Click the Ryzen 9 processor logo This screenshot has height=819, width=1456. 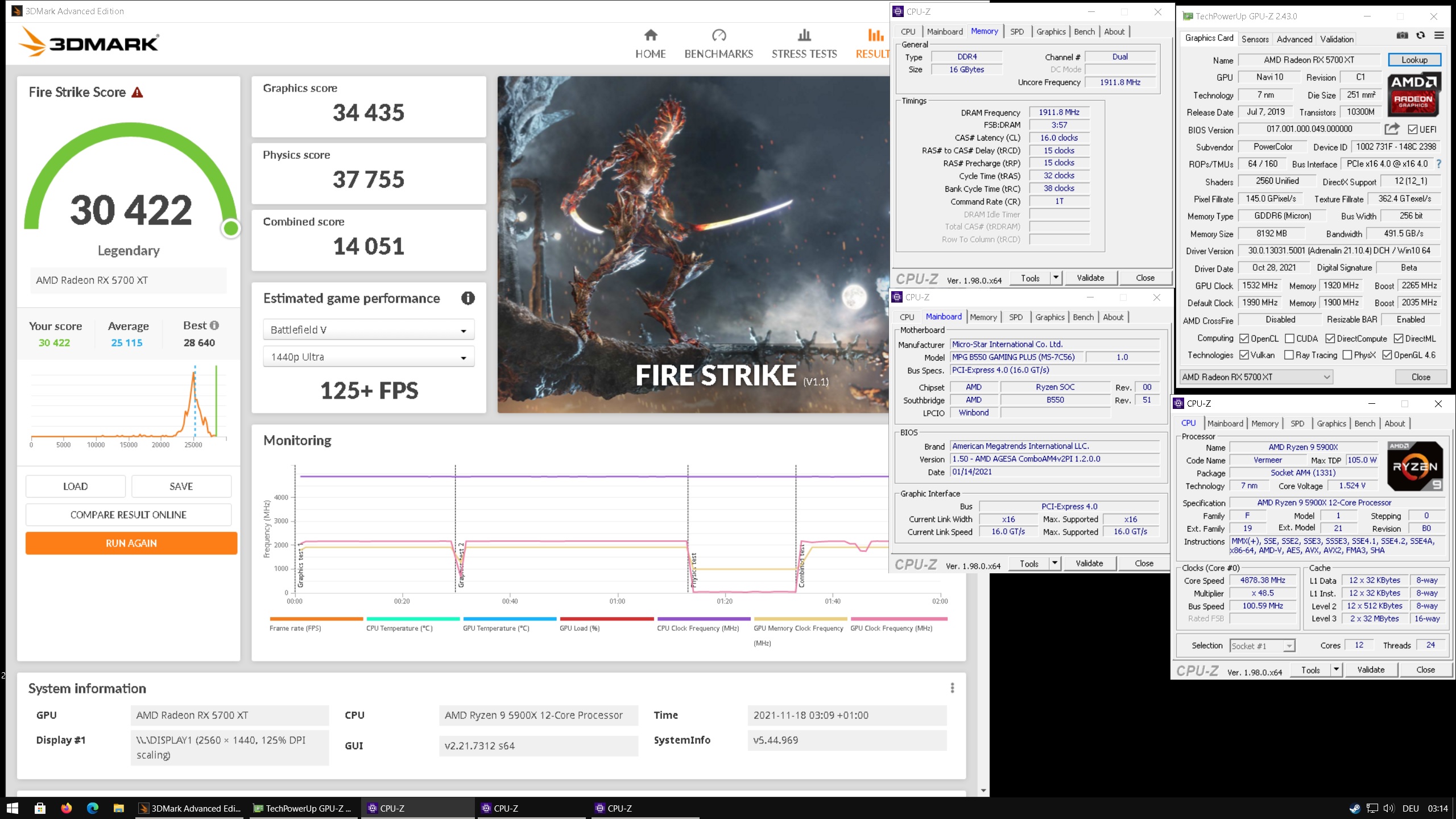click(x=1415, y=466)
